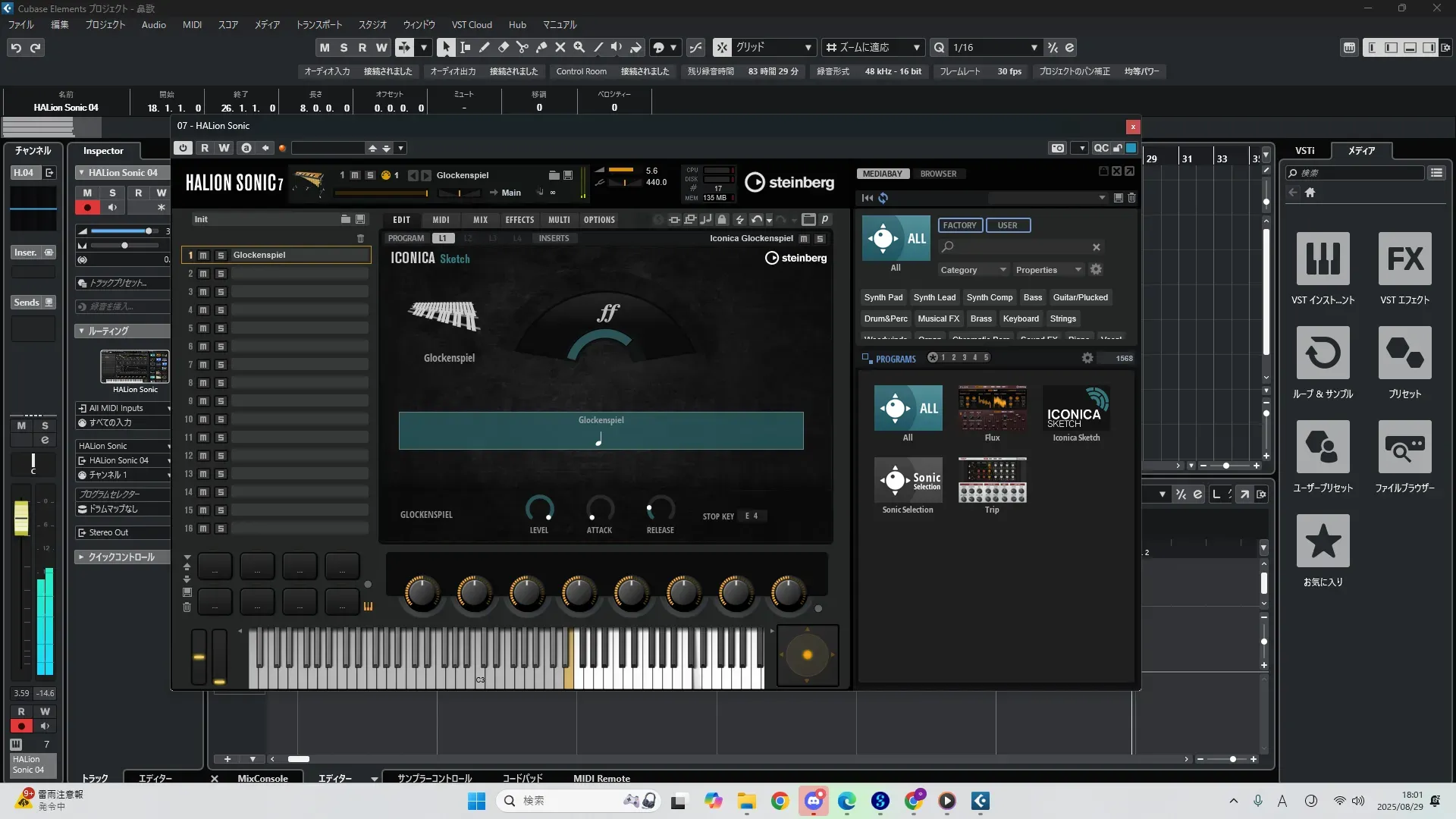Select the Synth Lead category tag

(934, 297)
